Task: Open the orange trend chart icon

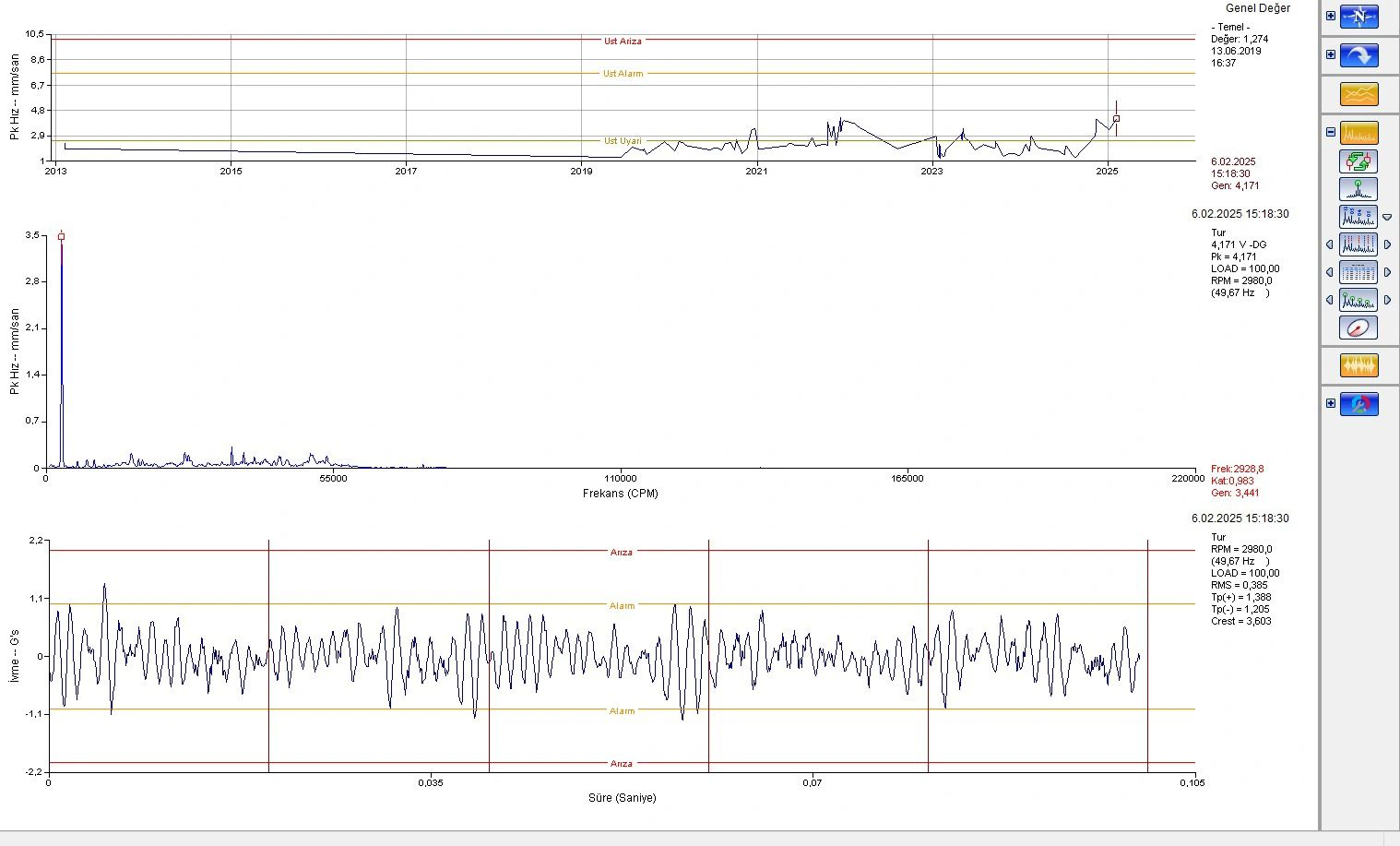Action: click(1358, 94)
